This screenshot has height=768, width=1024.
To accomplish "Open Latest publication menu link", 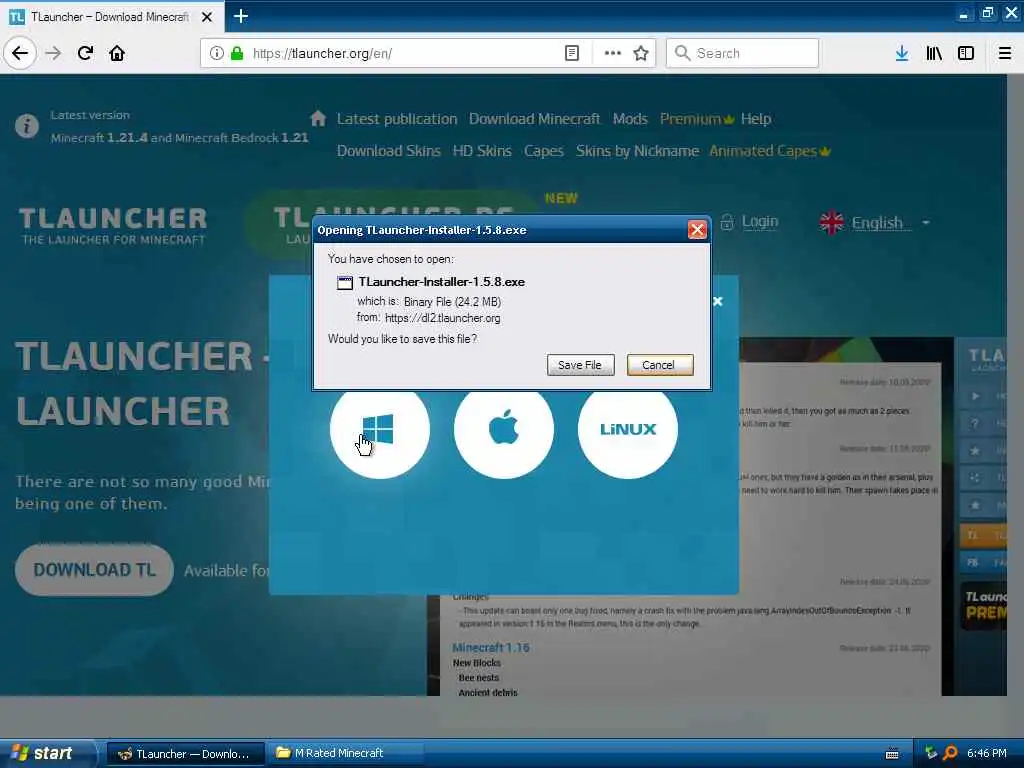I will [397, 119].
